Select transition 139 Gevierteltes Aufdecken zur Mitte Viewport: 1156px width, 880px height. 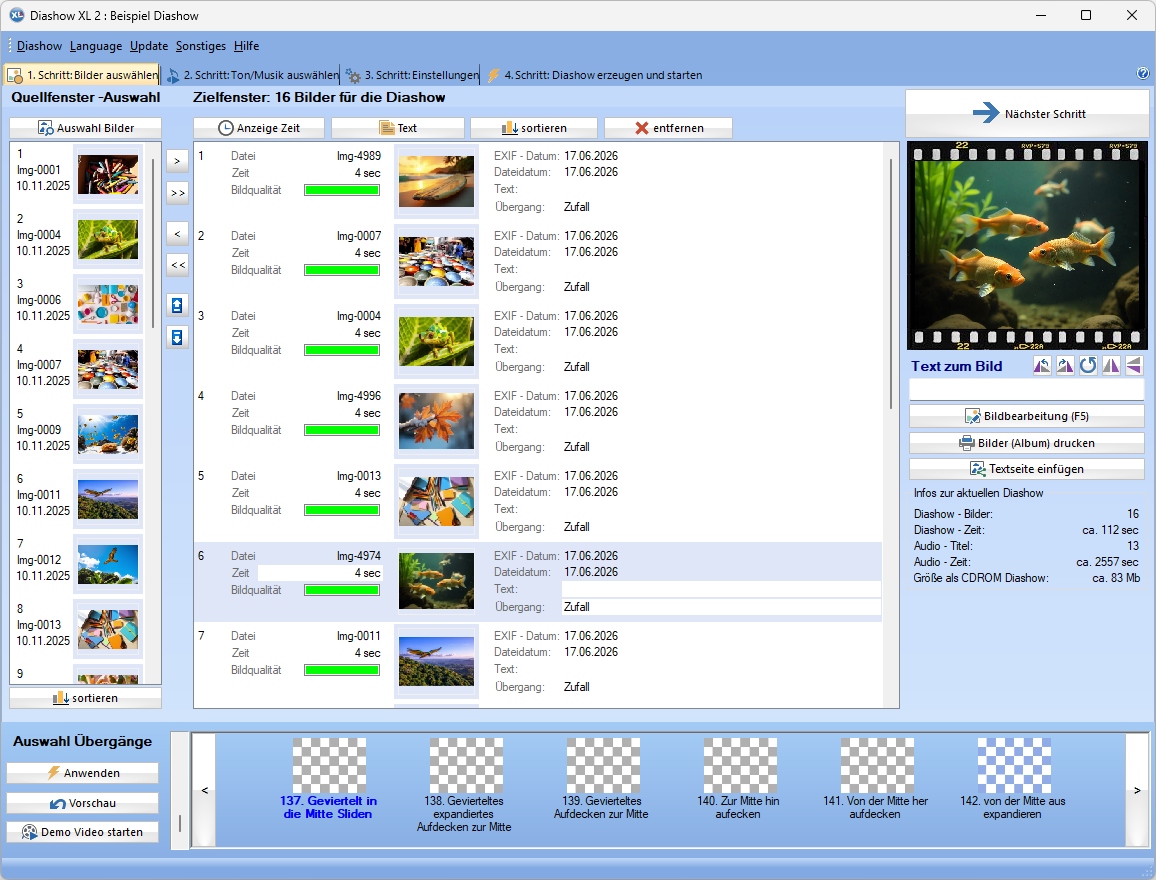coord(602,780)
